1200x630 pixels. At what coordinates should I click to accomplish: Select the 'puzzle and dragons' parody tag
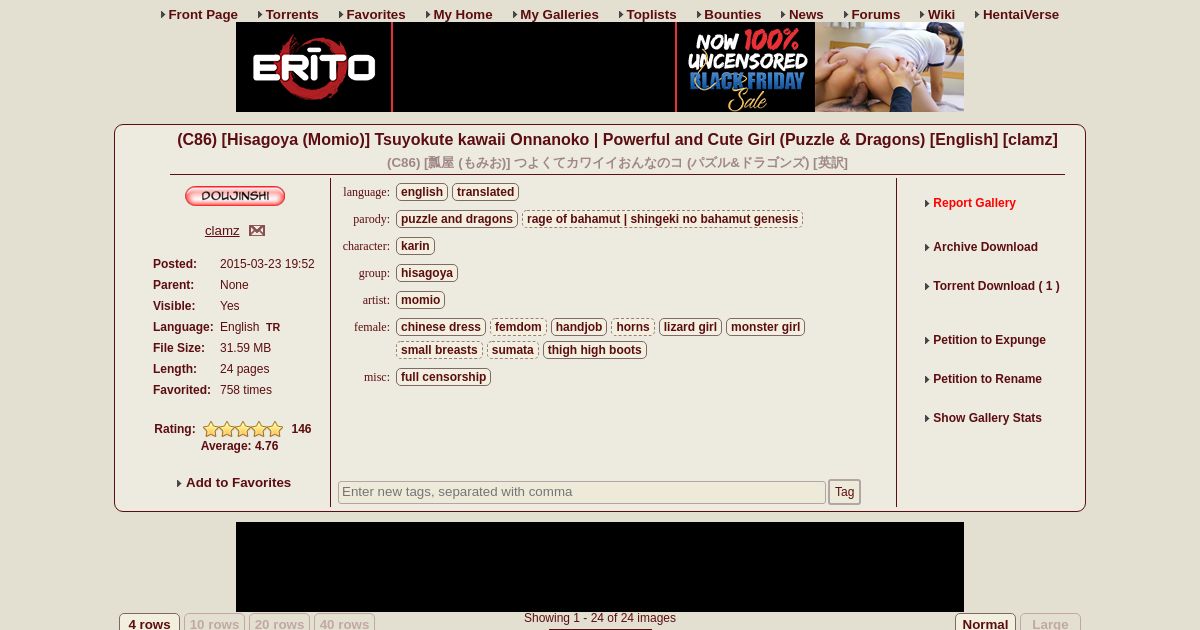(457, 219)
